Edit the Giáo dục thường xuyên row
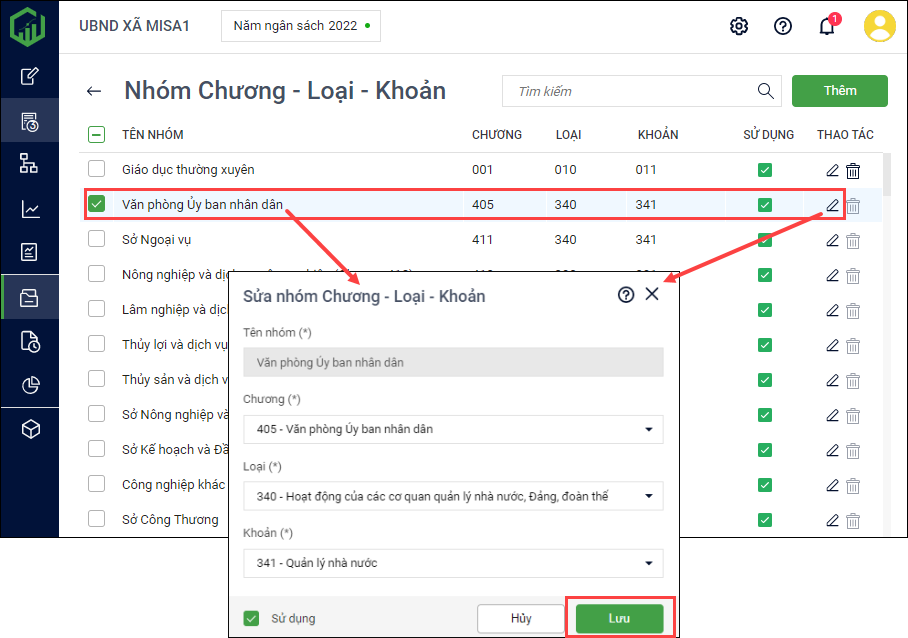 832,170
